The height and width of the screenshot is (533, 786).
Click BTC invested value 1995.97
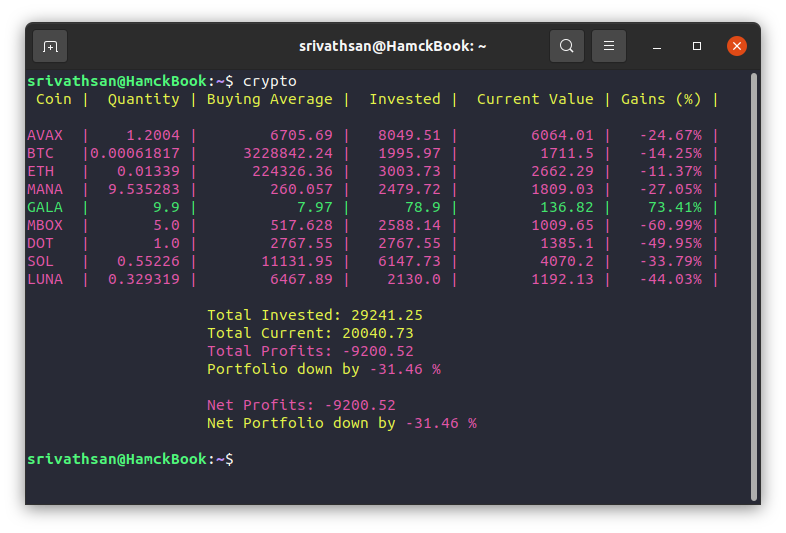(x=410, y=153)
